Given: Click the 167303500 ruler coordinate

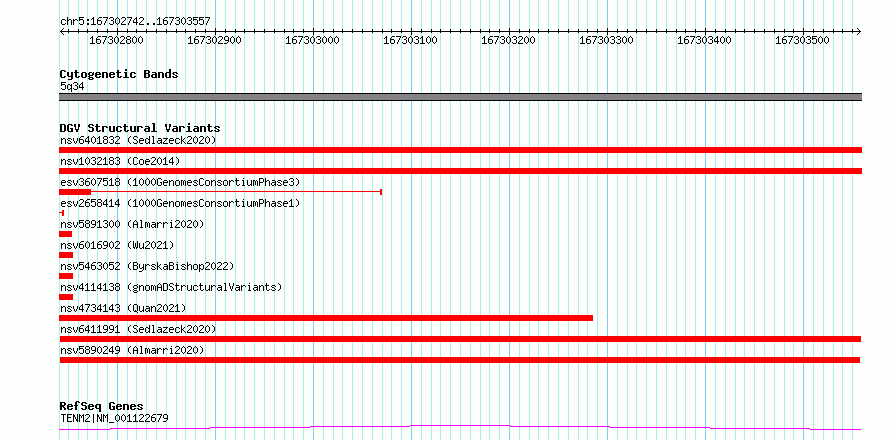Looking at the screenshot, I should coord(802,41).
